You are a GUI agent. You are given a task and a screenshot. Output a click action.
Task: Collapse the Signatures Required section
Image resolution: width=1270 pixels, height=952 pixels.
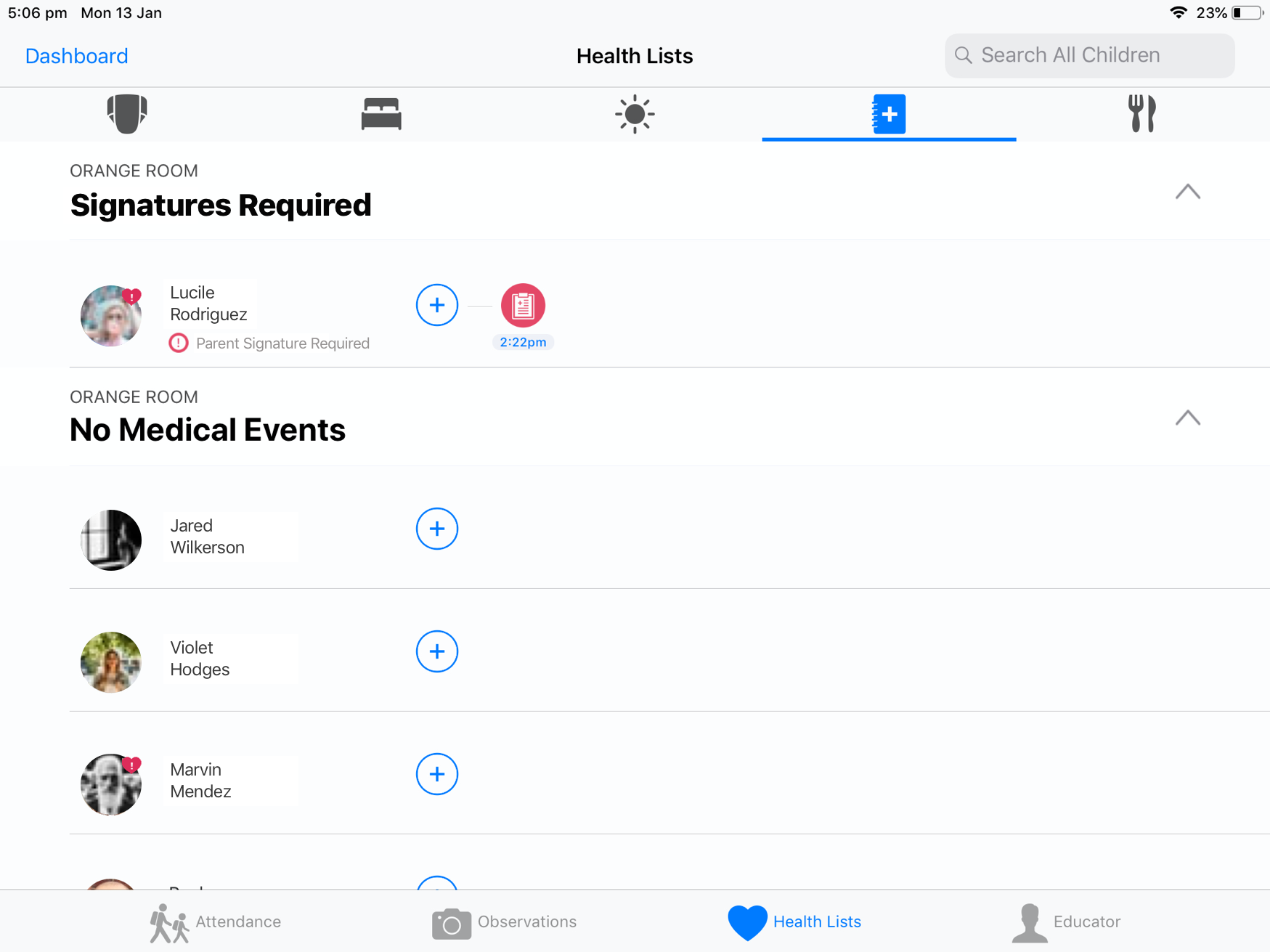coord(1187,192)
